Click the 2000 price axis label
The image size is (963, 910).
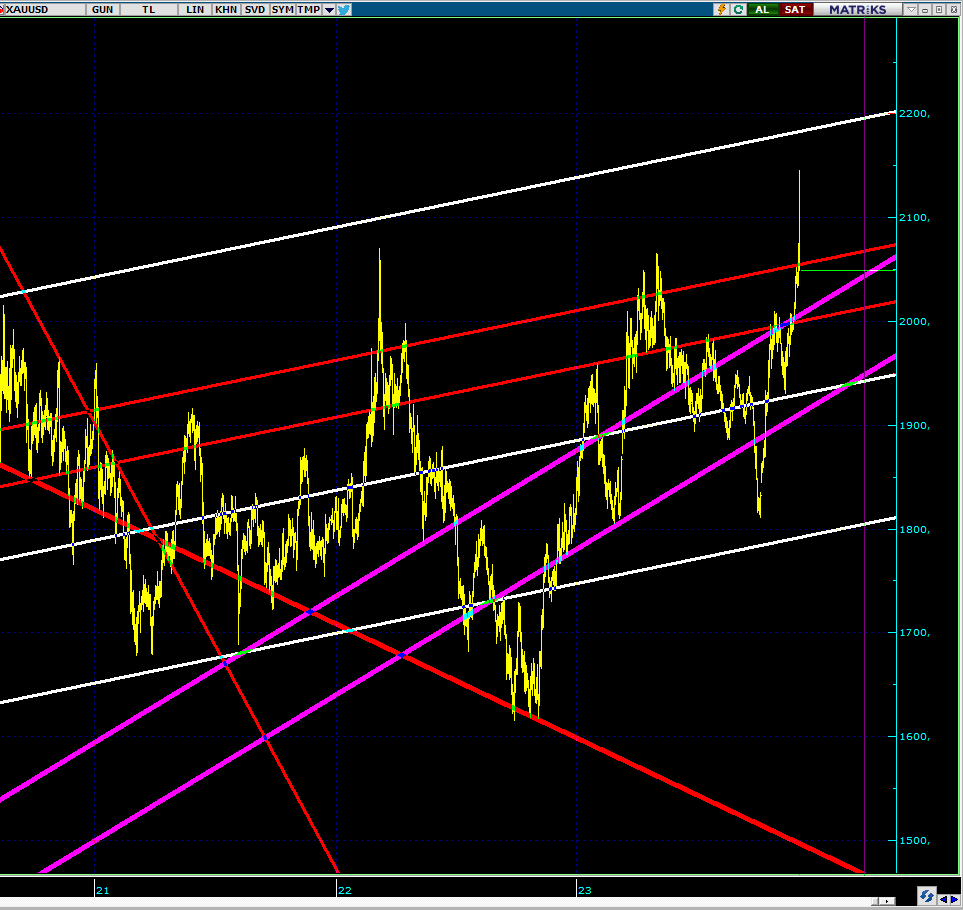pyautogui.click(x=914, y=321)
